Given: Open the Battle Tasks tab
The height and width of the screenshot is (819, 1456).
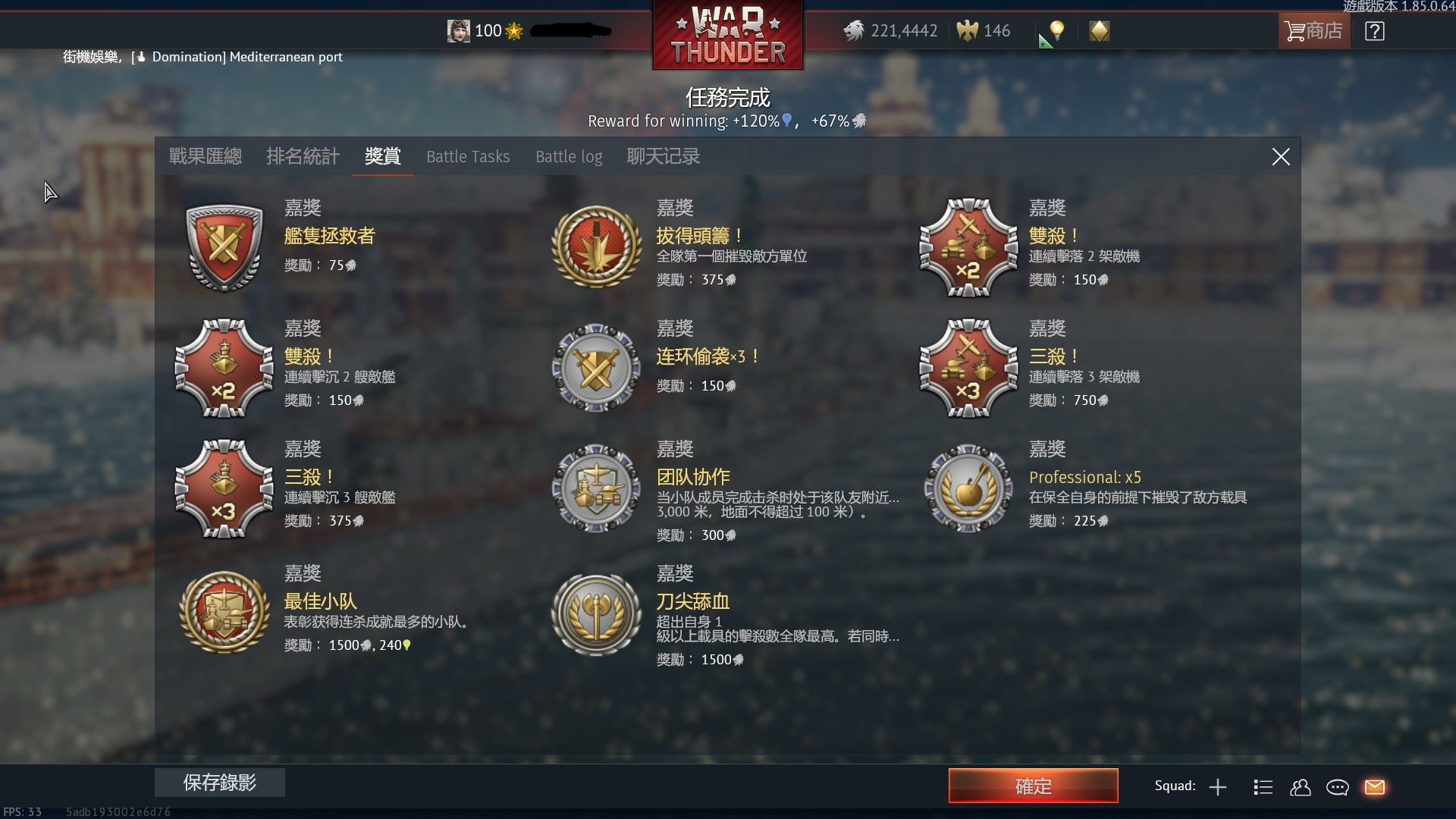Looking at the screenshot, I should click(x=468, y=156).
